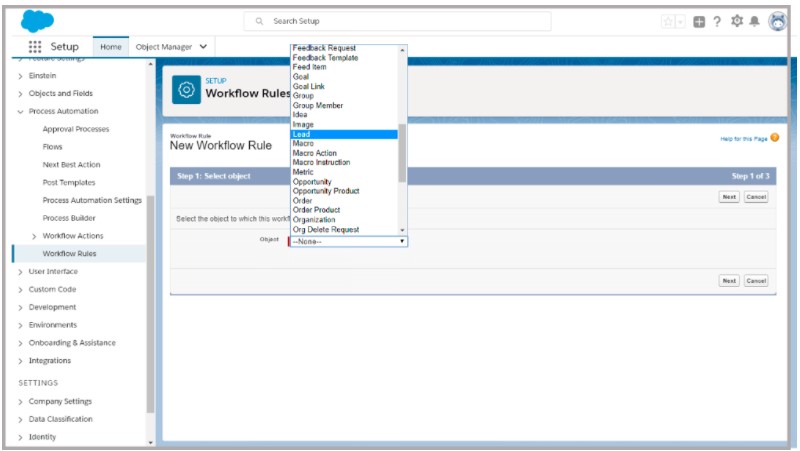
Task: Click the top Next button
Action: point(729,197)
